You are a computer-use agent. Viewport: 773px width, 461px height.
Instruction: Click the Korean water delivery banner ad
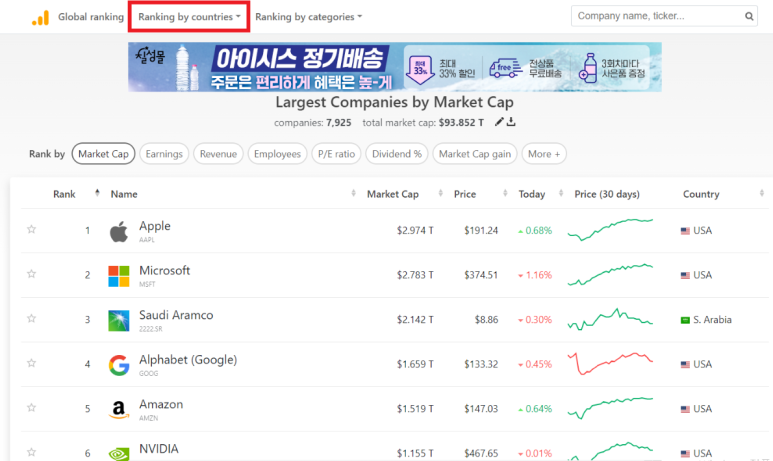click(395, 67)
